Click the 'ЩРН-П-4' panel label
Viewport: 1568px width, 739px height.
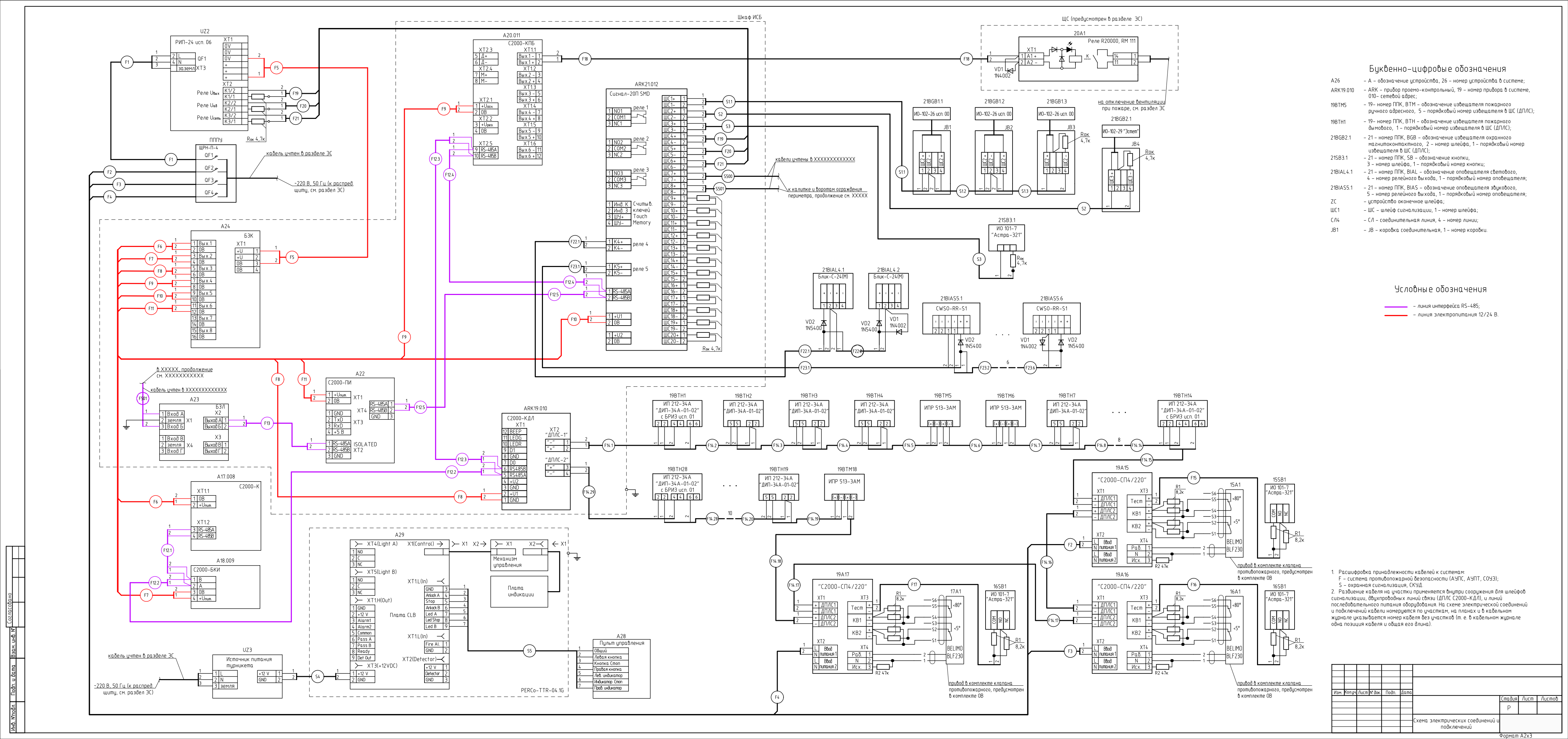208,147
